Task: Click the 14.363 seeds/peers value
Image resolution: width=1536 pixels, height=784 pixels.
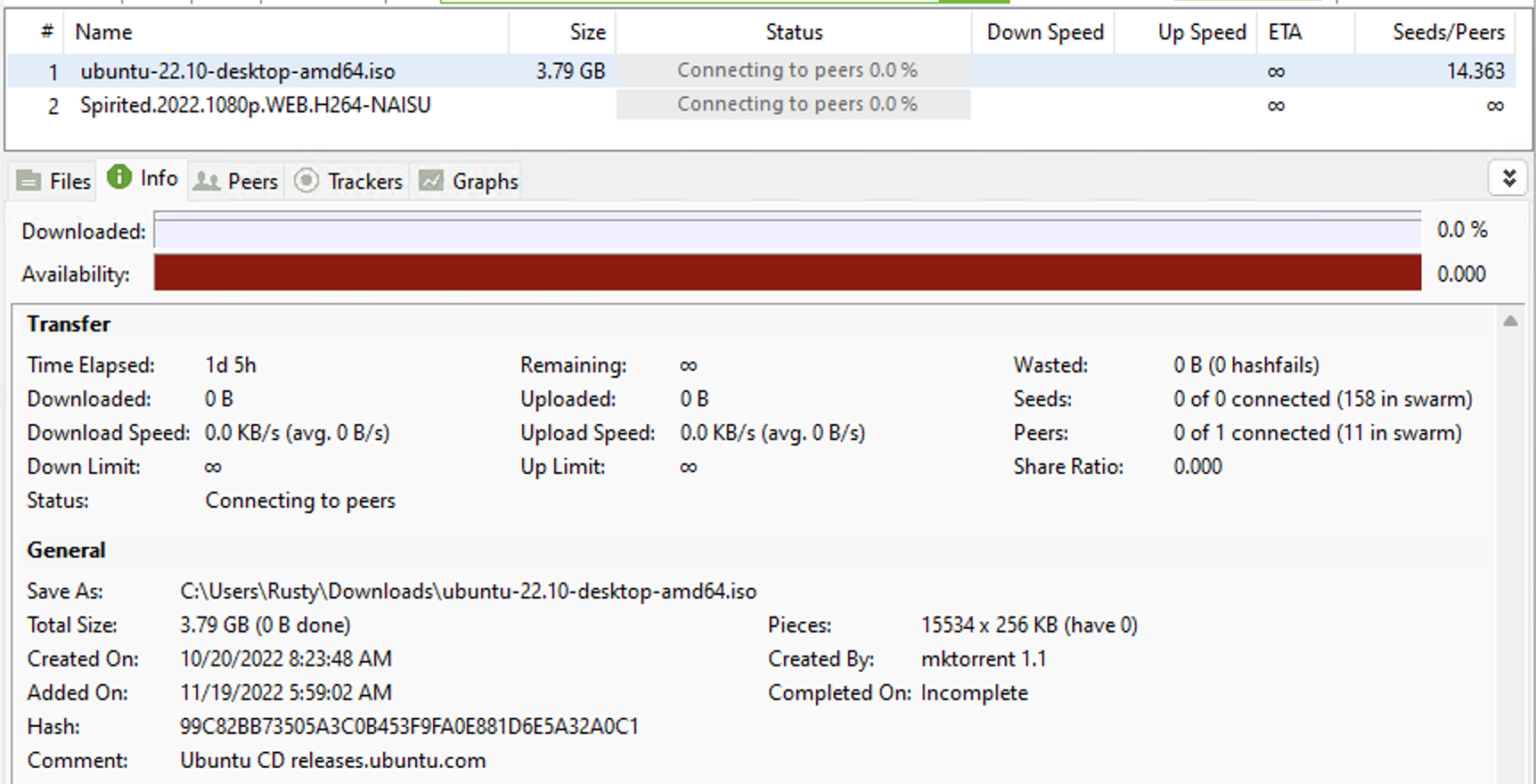Action: (1475, 71)
